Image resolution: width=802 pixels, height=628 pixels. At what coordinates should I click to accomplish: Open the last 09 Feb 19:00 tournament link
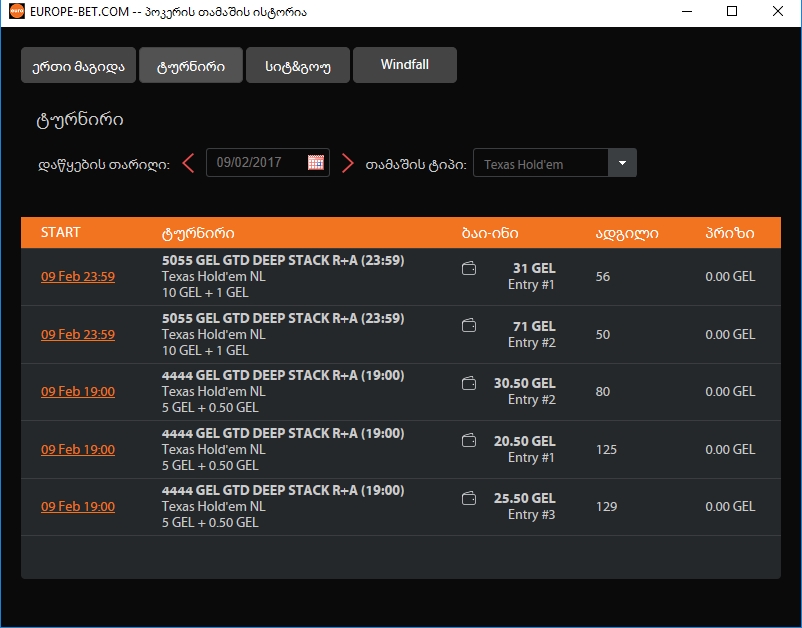78,506
